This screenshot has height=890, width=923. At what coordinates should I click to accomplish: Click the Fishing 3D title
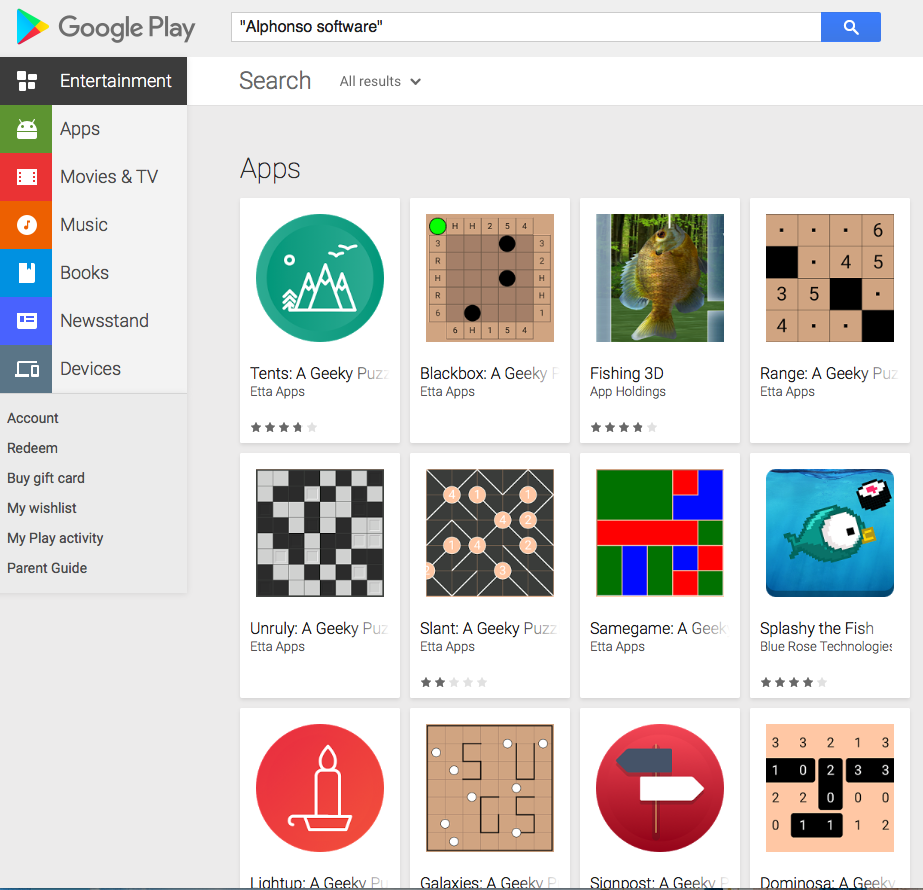click(627, 373)
